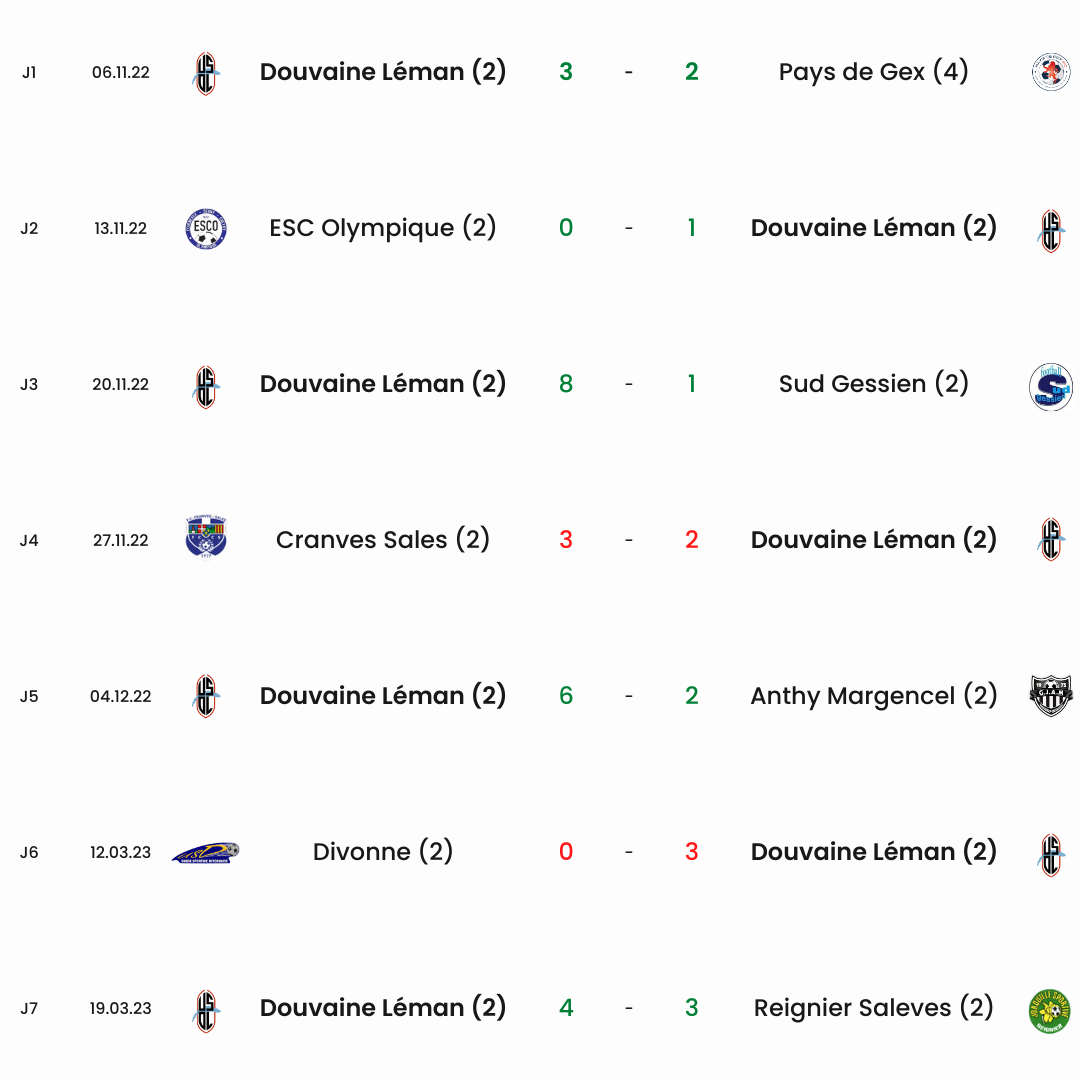The width and height of the screenshot is (1080, 1080).
Task: Open the Reignier Saleves (2) team link
Action: (873, 1008)
